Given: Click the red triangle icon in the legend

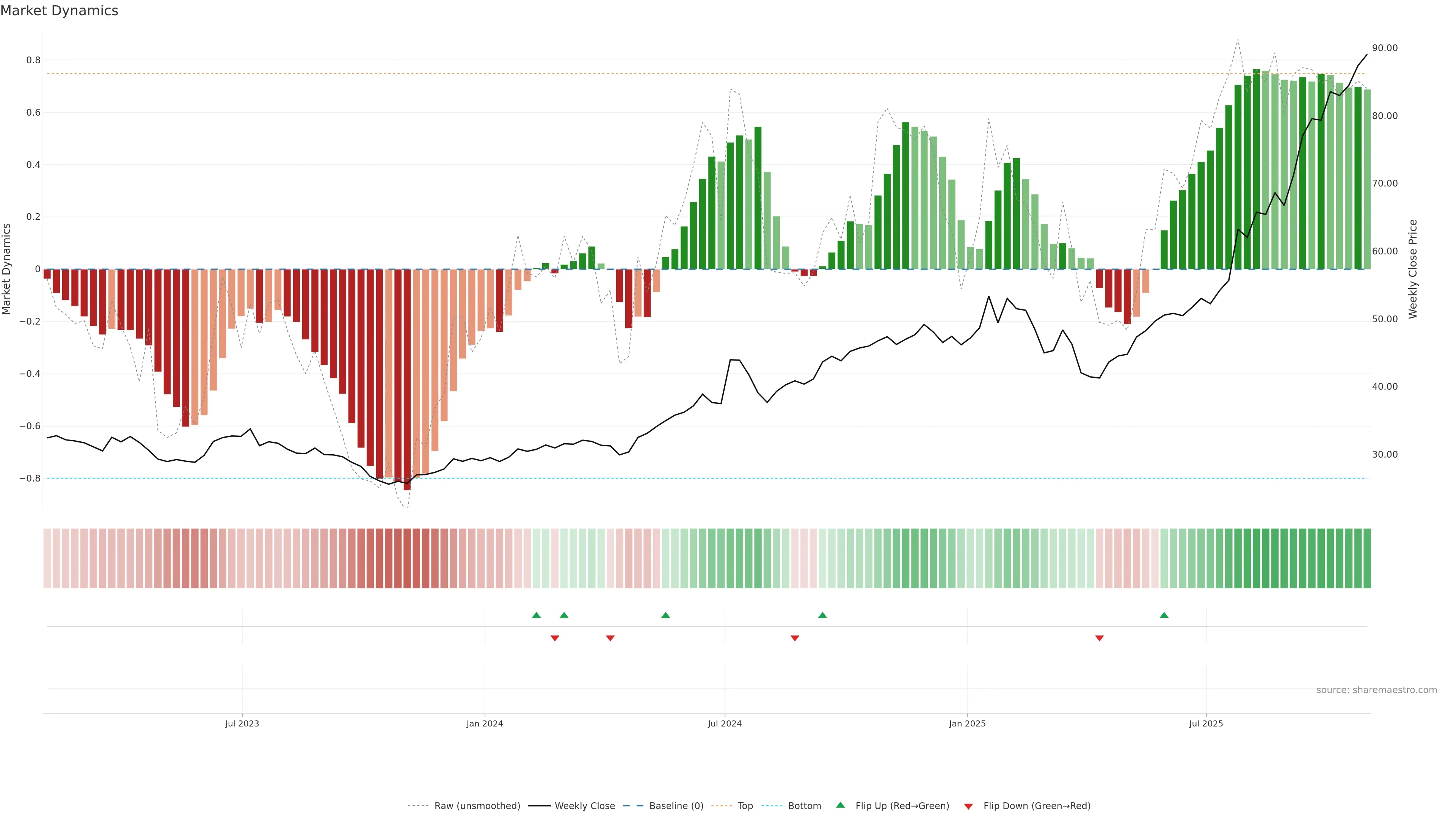Looking at the screenshot, I should [x=968, y=806].
